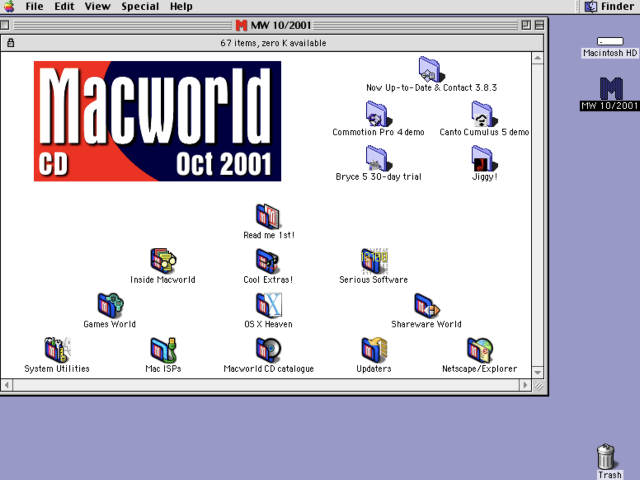
Task: Select the Serious Software folder
Action: pos(374,261)
